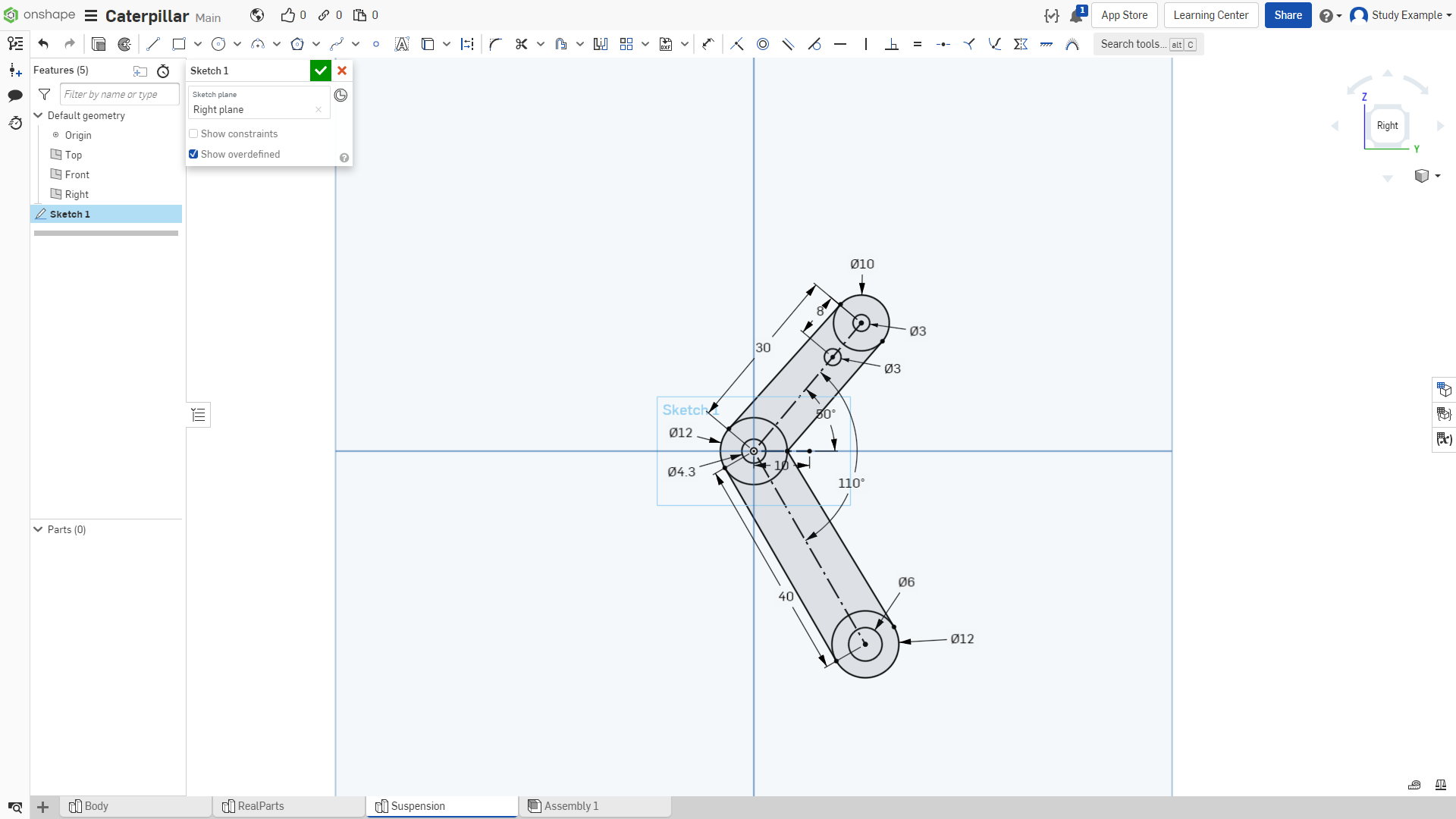The image size is (1456, 819).
Task: Accept Sketch 1 with the green checkmark
Action: coord(320,71)
